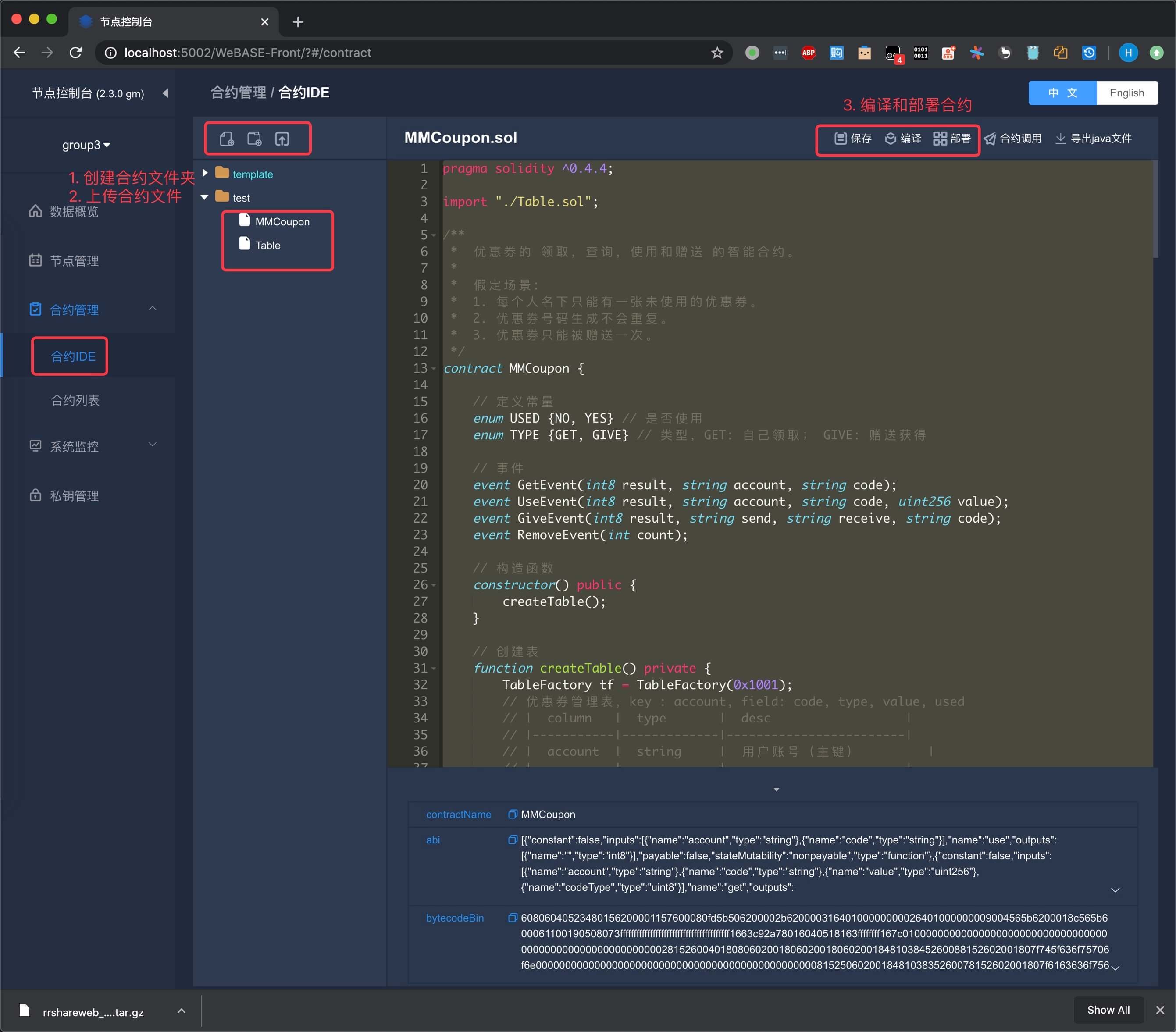
Task: Collapse the test folder
Action: tap(204, 197)
